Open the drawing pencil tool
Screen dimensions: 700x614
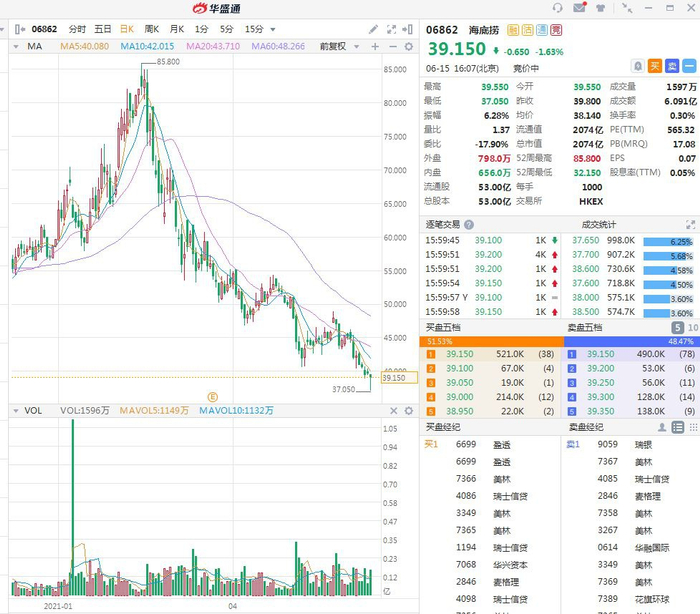pos(373,29)
